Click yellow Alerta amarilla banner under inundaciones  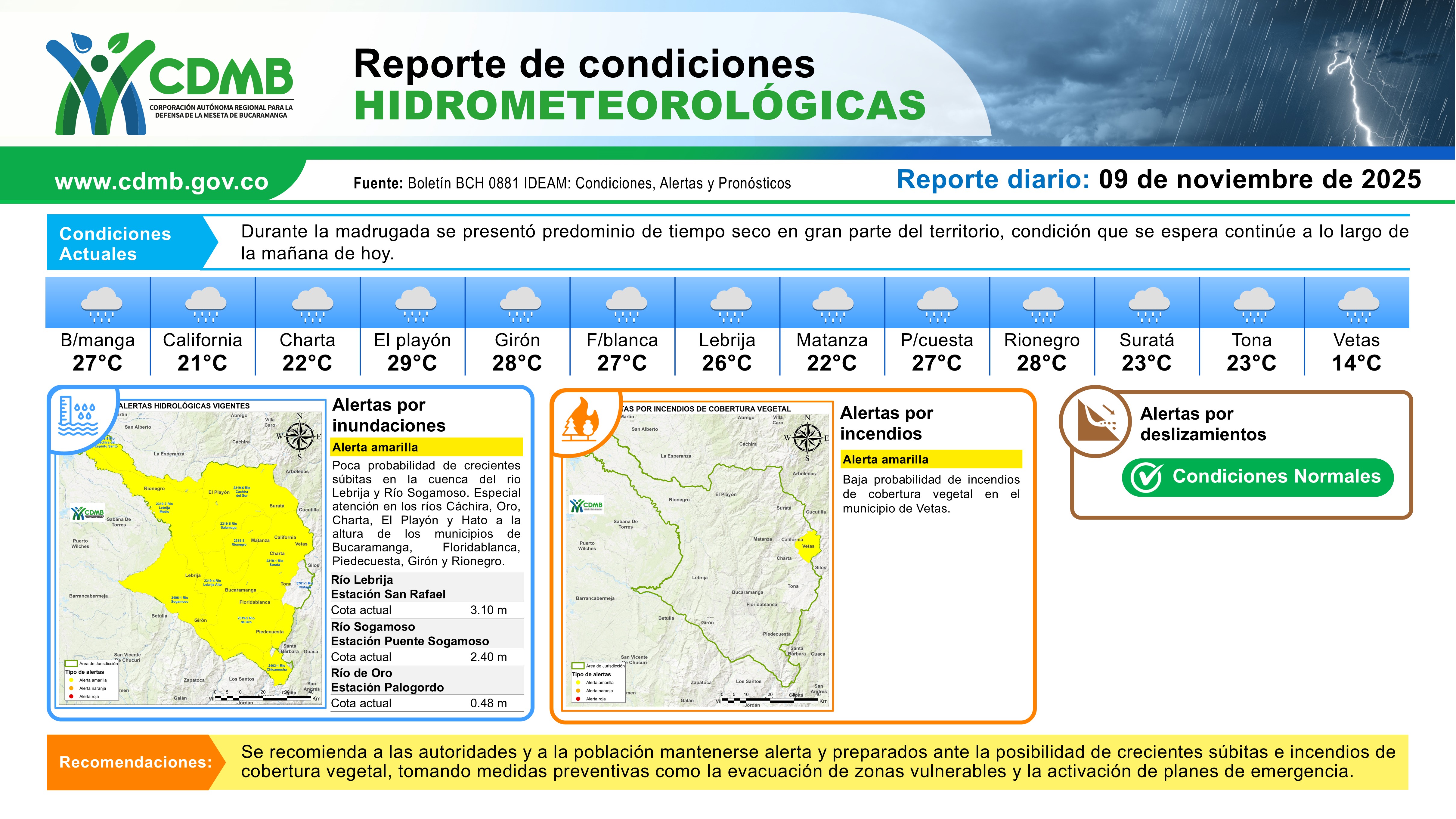click(426, 447)
